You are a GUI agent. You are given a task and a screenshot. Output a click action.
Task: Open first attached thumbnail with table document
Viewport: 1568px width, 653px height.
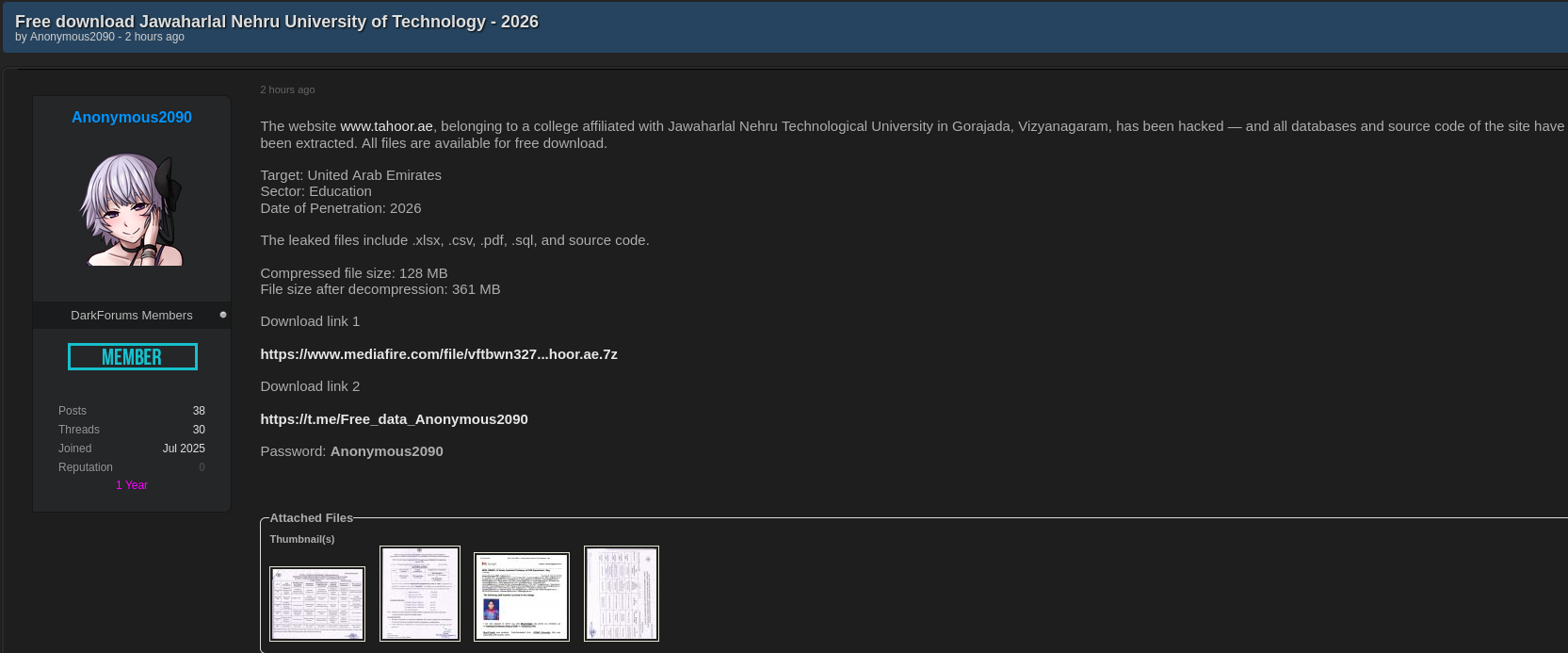click(317, 604)
